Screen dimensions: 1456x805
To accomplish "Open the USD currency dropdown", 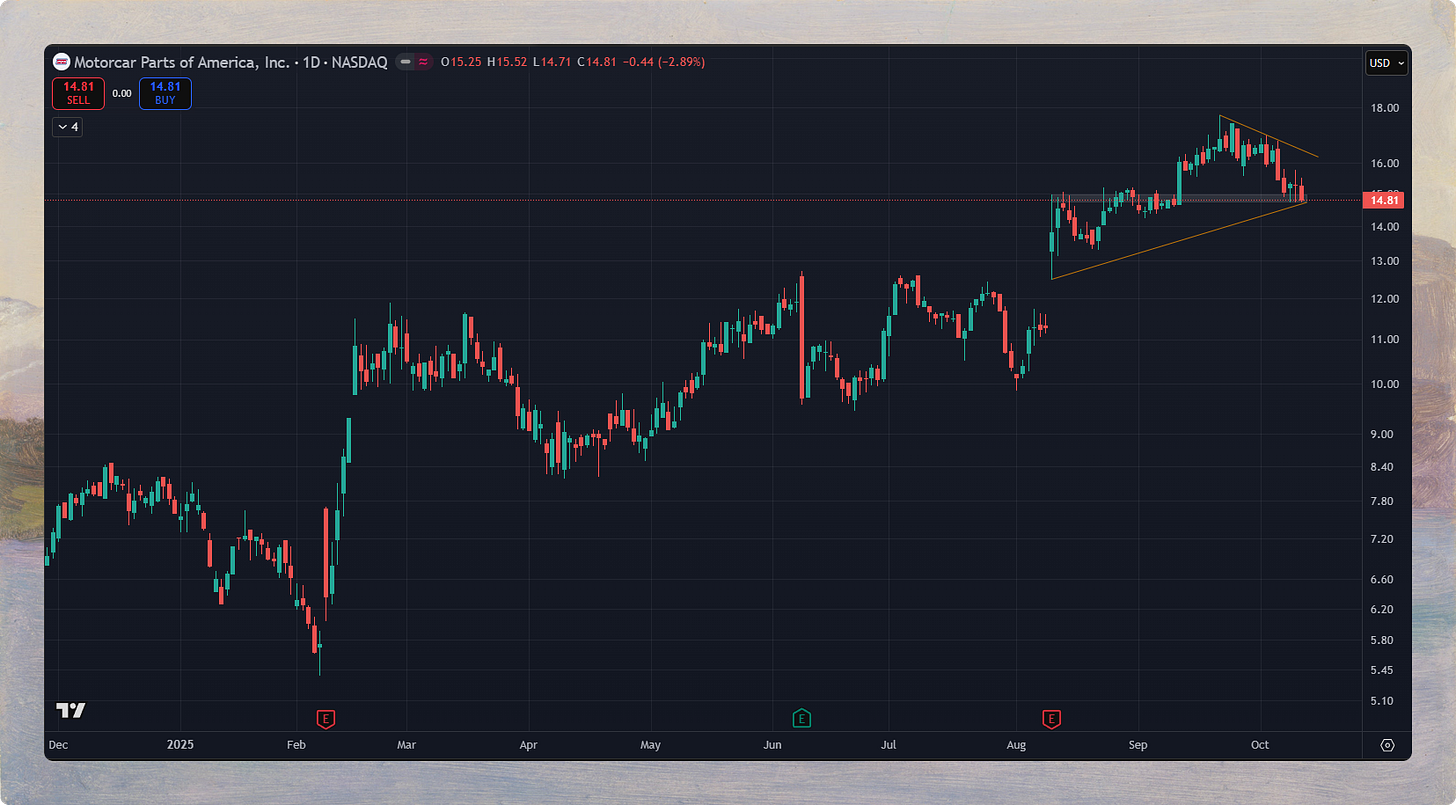I will (1388, 62).
